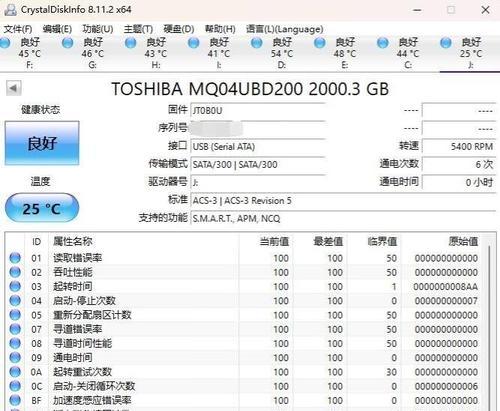Open the 硬盘(D) menu
Viewport: 500px width, 411px height.
click(x=179, y=29)
